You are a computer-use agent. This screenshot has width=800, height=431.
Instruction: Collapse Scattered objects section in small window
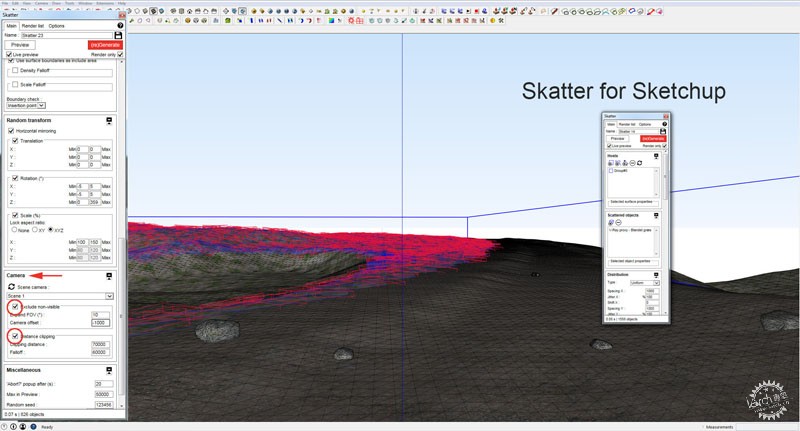656,215
